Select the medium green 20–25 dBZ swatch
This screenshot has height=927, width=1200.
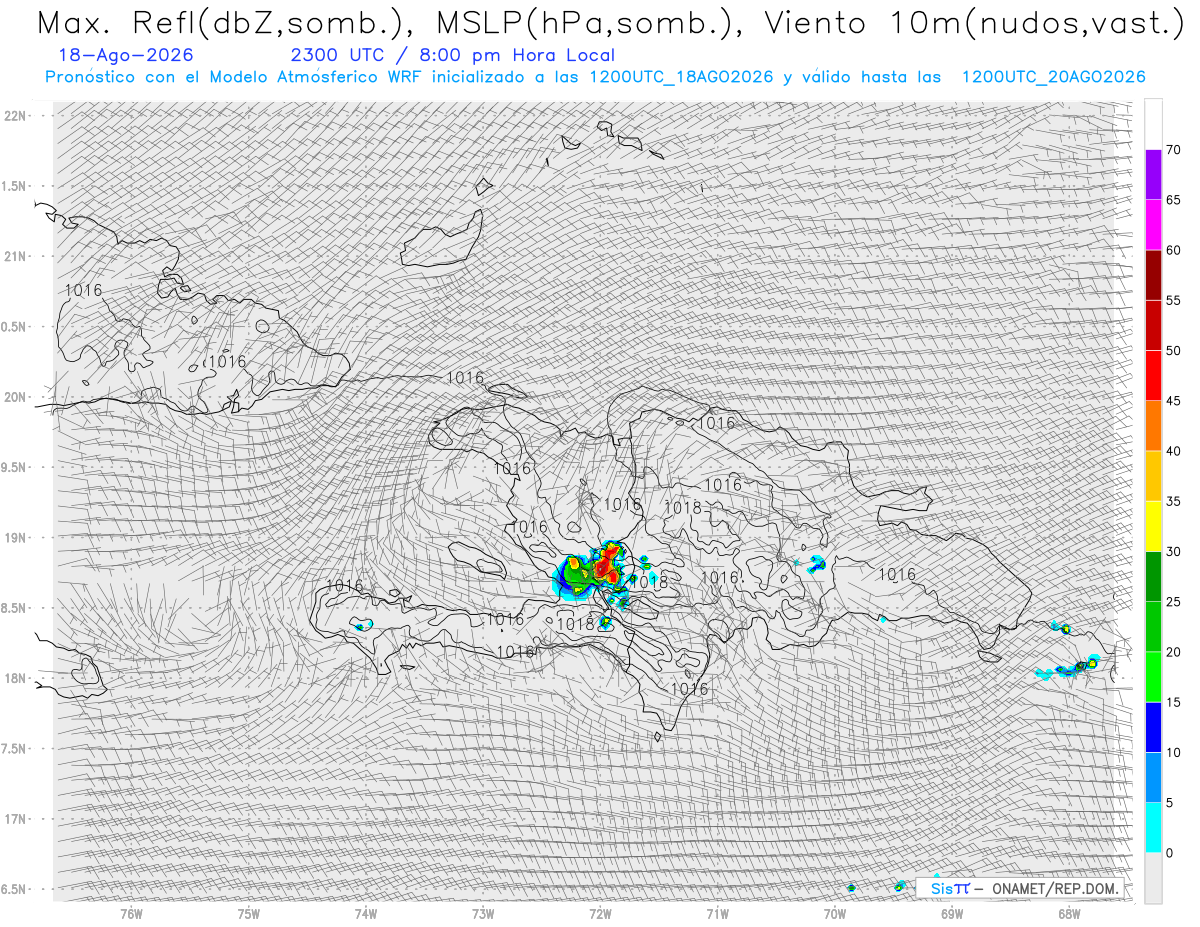pyautogui.click(x=1153, y=626)
